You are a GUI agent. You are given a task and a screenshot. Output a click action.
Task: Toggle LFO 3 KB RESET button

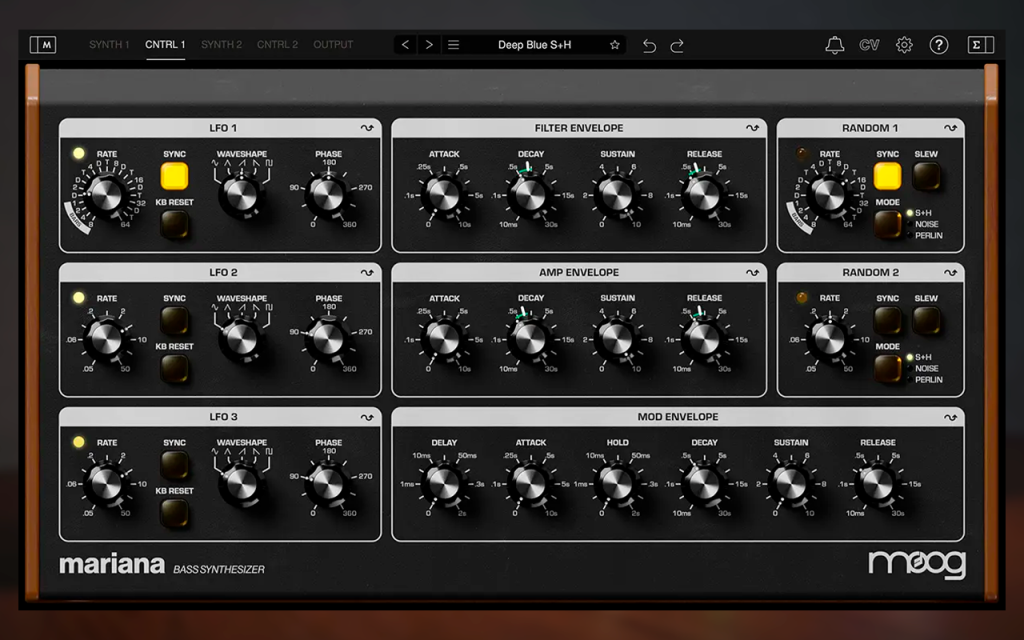pos(174,513)
